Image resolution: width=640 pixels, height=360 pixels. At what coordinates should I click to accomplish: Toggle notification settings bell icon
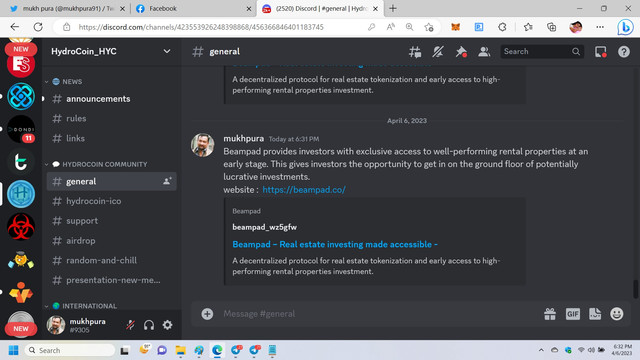(438, 52)
